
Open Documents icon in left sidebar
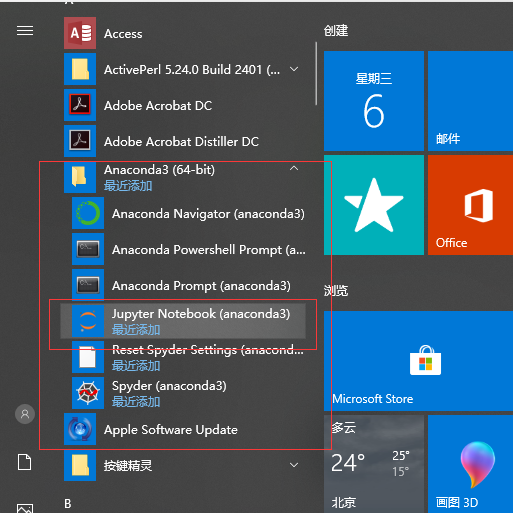click(x=25, y=462)
